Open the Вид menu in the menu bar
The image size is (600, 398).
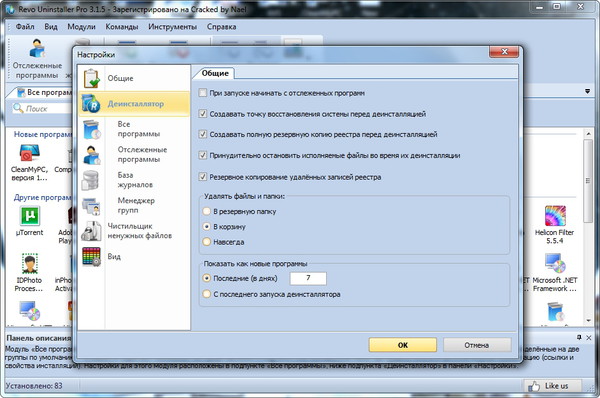click(x=51, y=27)
